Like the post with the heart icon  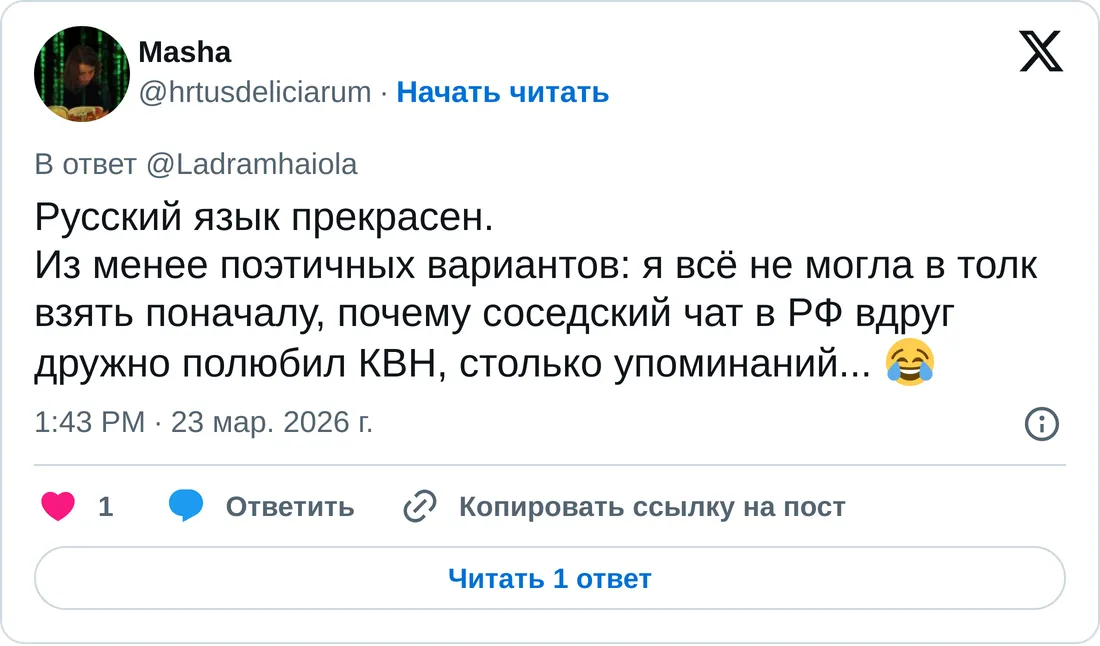(59, 507)
